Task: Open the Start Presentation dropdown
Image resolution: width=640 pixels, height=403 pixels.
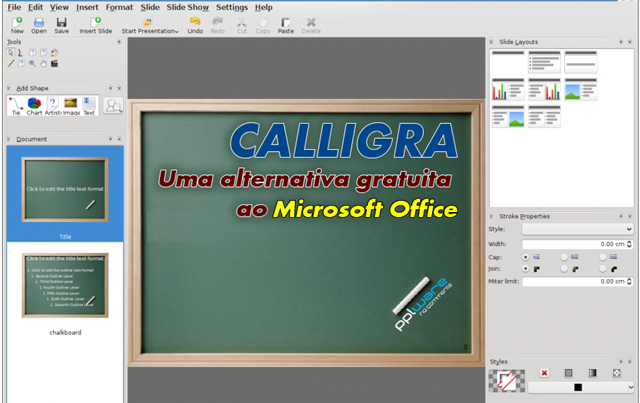Action: click(150, 25)
